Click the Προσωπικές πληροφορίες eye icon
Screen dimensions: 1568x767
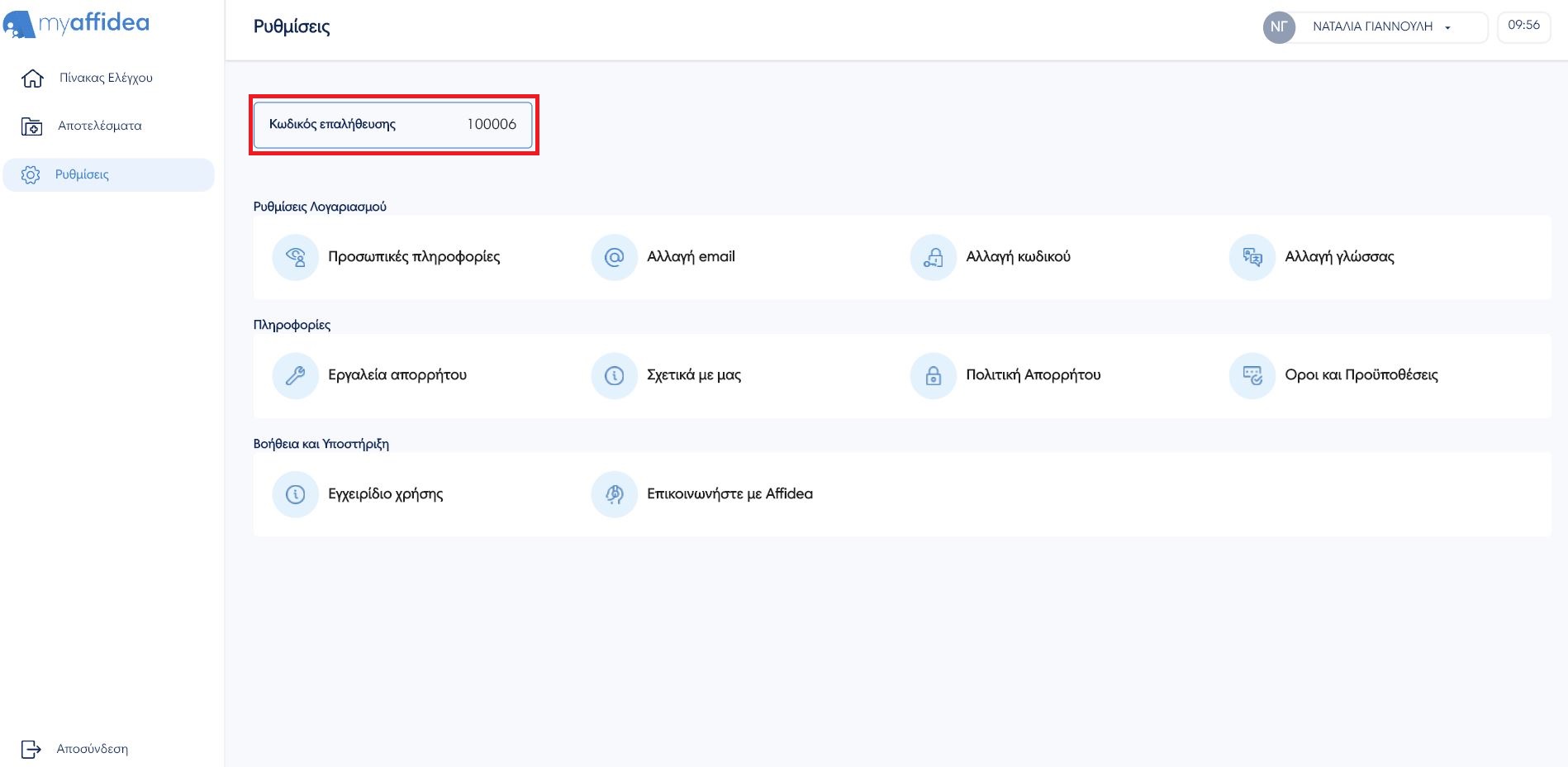(x=295, y=257)
